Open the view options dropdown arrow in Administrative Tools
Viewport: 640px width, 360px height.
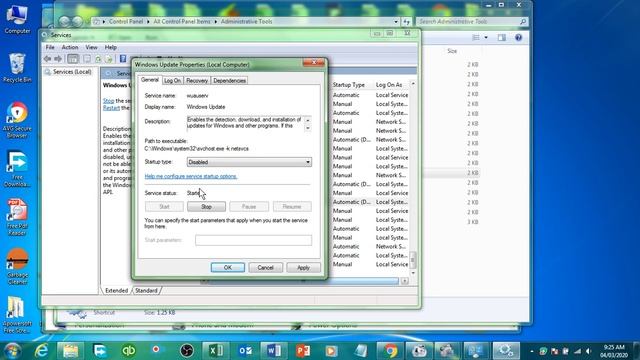[486, 38]
